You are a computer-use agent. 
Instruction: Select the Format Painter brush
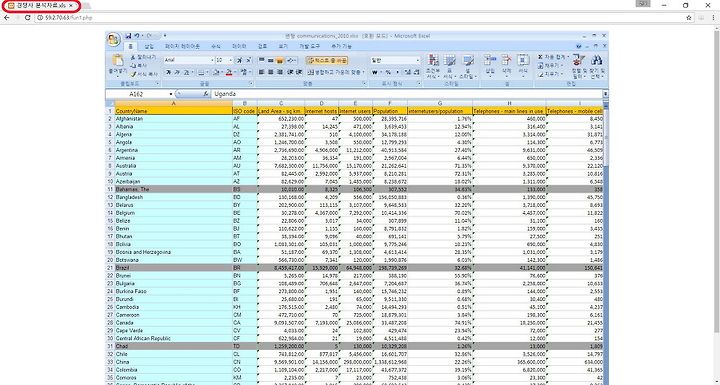coord(133,74)
